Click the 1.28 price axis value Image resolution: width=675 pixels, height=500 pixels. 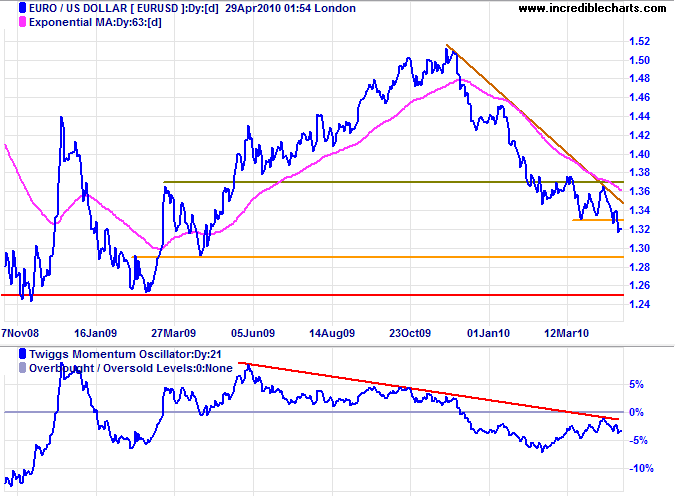click(639, 267)
